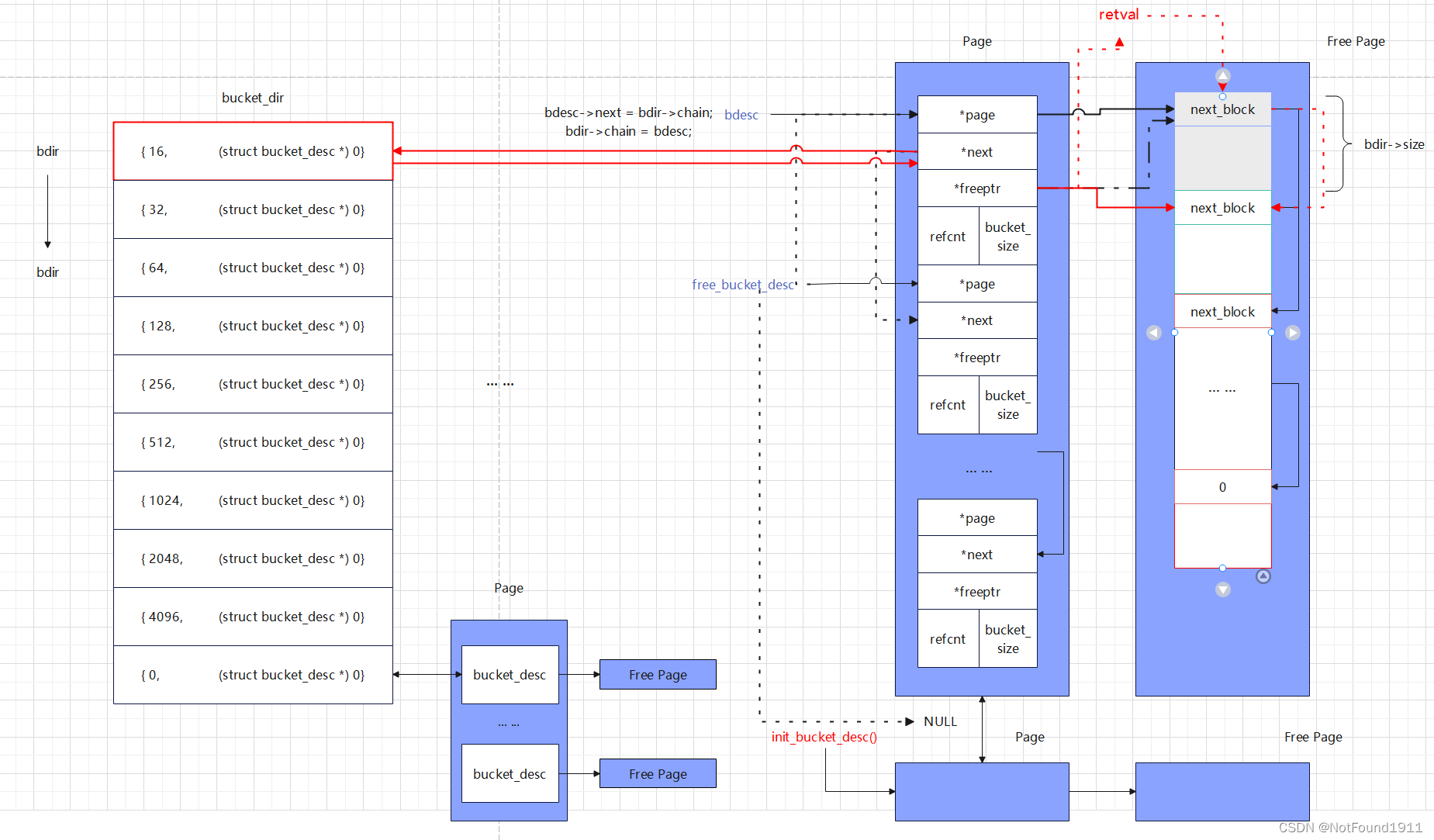Click the downward quick-connect arrow below selected block
The width and height of the screenshot is (1434, 840).
coord(1222,589)
